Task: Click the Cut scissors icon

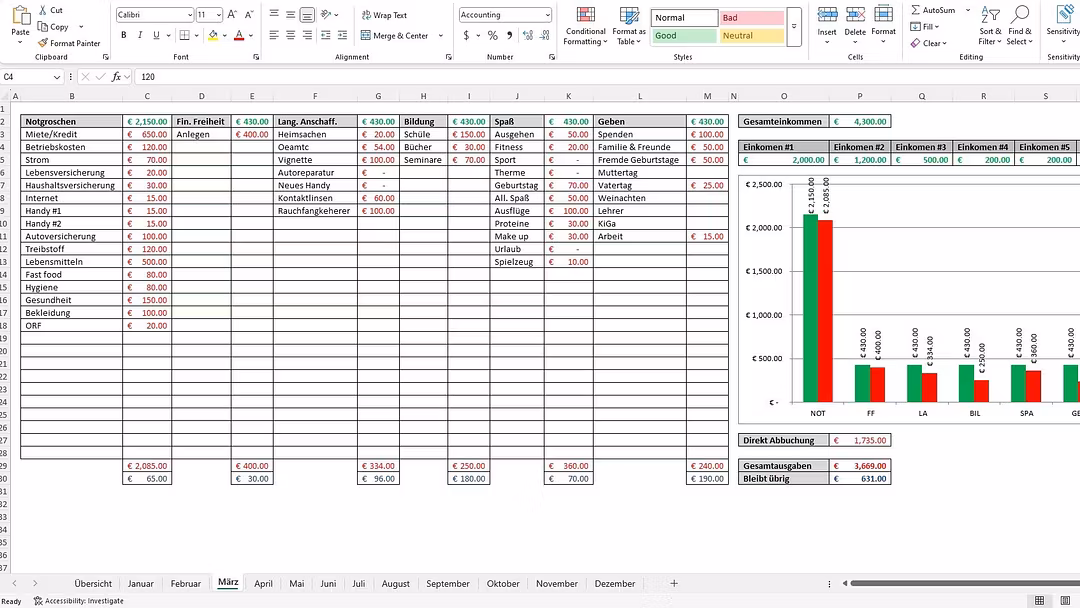Action: pyautogui.click(x=43, y=10)
